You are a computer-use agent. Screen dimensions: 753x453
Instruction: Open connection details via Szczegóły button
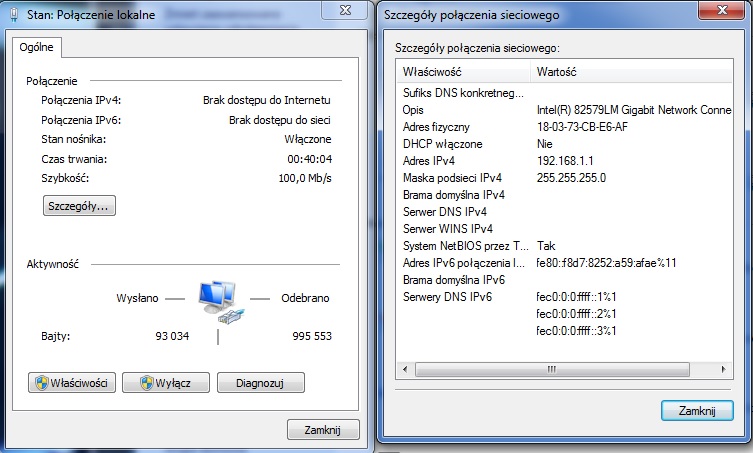(80, 206)
